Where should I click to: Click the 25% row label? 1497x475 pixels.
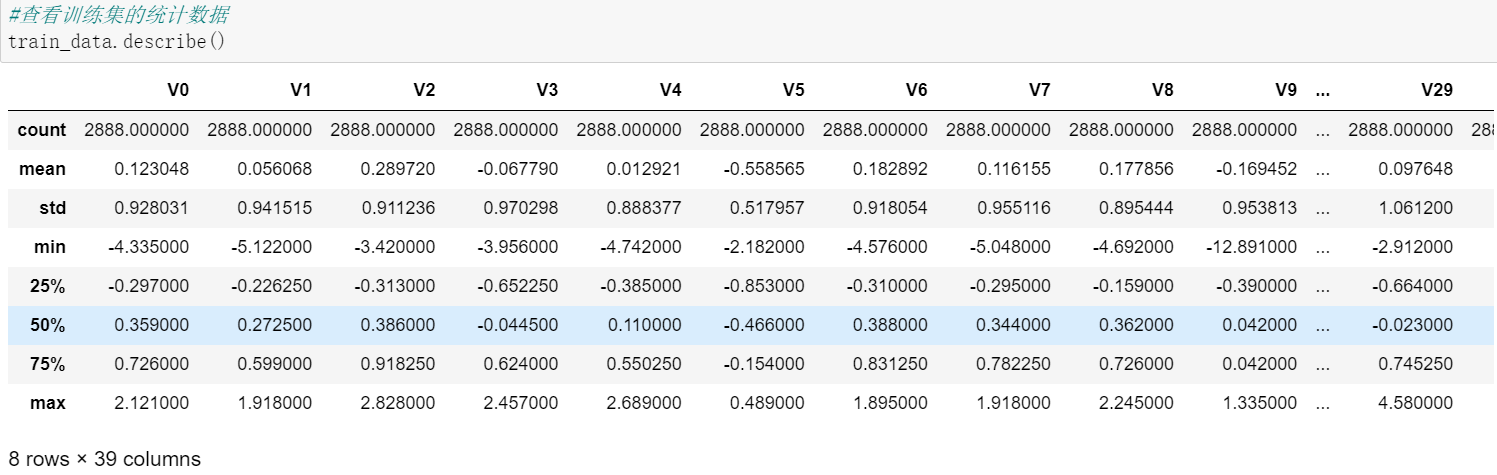click(x=49, y=286)
